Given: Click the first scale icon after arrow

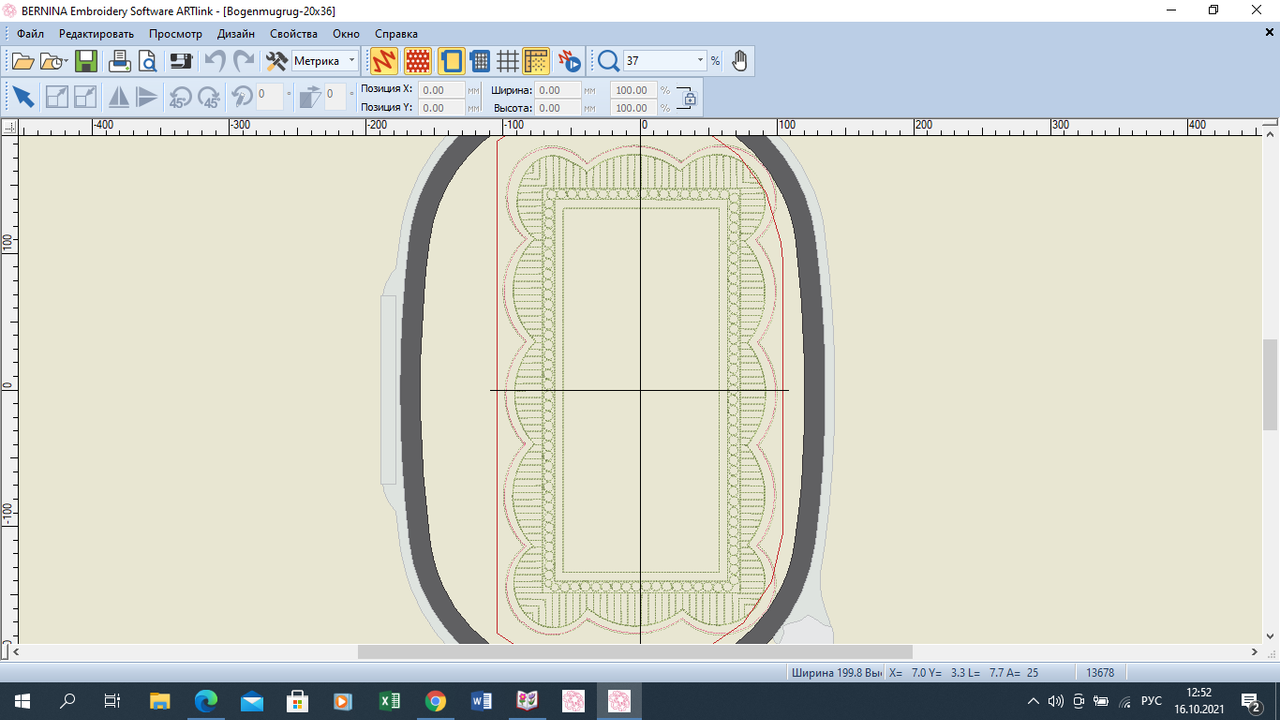Looking at the screenshot, I should pyautogui.click(x=57, y=97).
